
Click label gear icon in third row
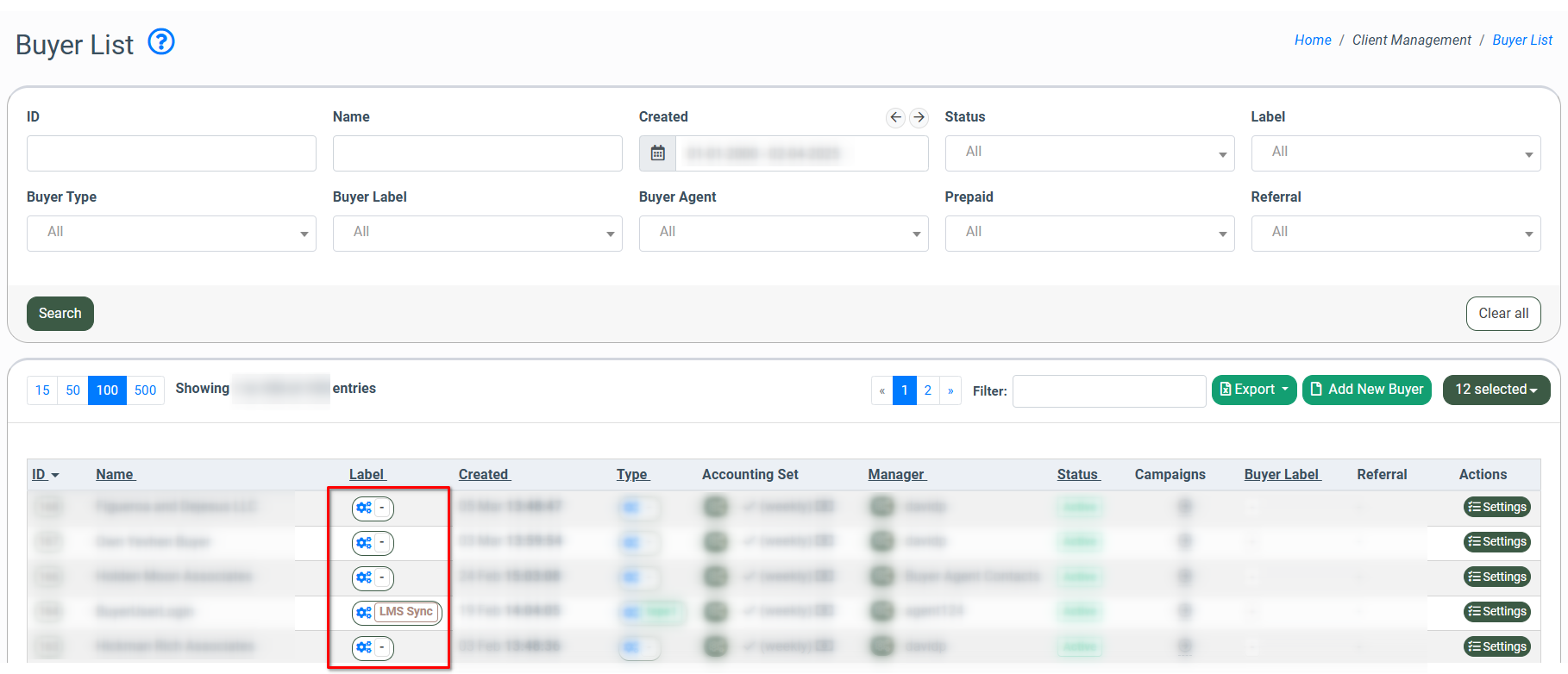364,577
